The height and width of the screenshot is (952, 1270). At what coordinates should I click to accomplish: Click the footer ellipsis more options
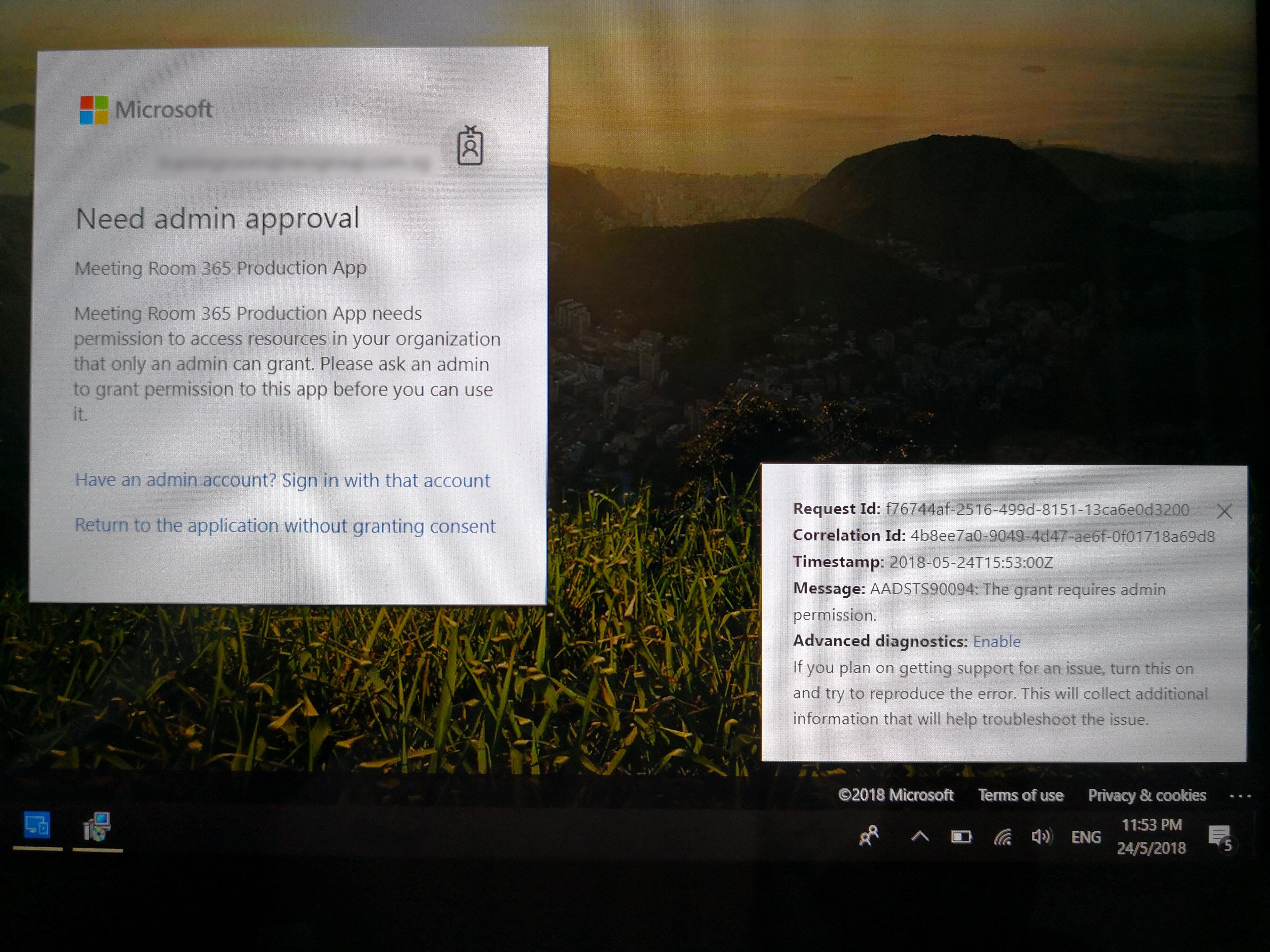point(1240,796)
